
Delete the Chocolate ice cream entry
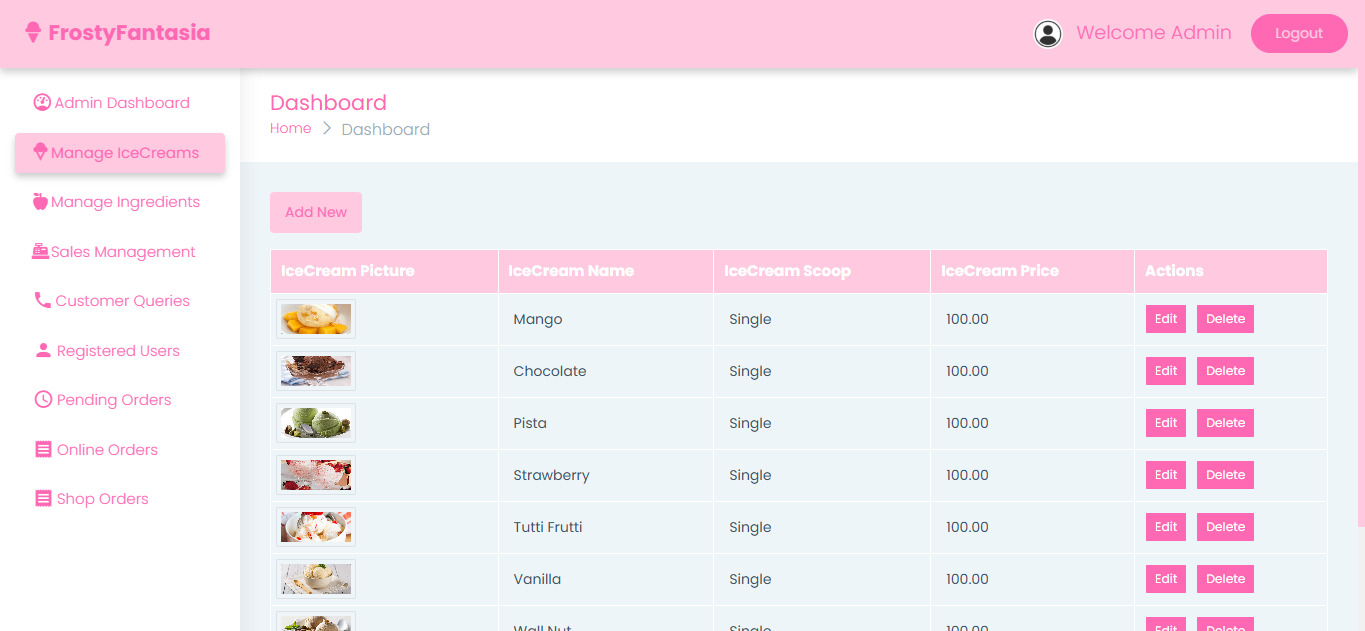(1225, 371)
